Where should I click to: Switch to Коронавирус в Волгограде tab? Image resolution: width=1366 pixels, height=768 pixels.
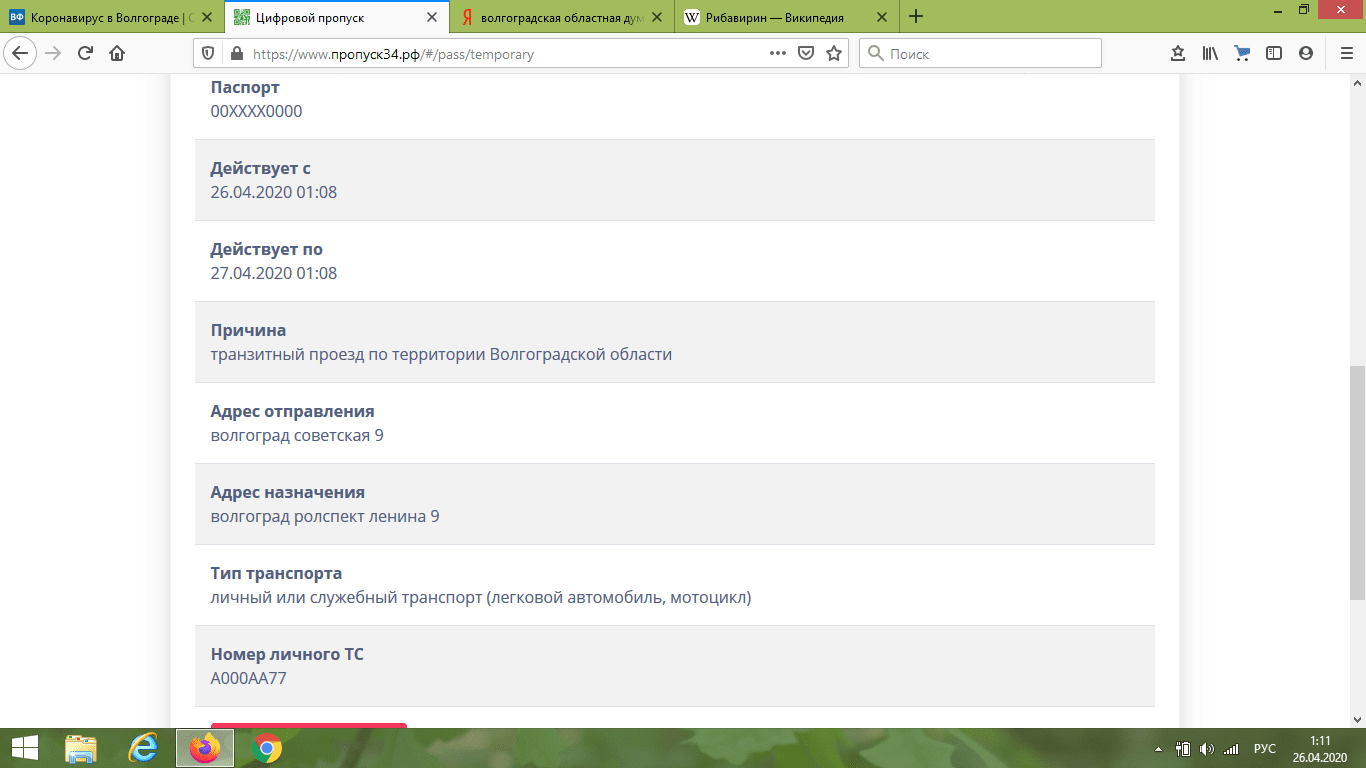(x=112, y=18)
